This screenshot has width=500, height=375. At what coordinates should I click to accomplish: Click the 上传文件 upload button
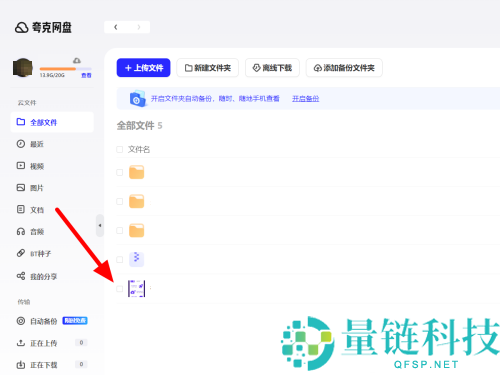[x=143, y=68]
